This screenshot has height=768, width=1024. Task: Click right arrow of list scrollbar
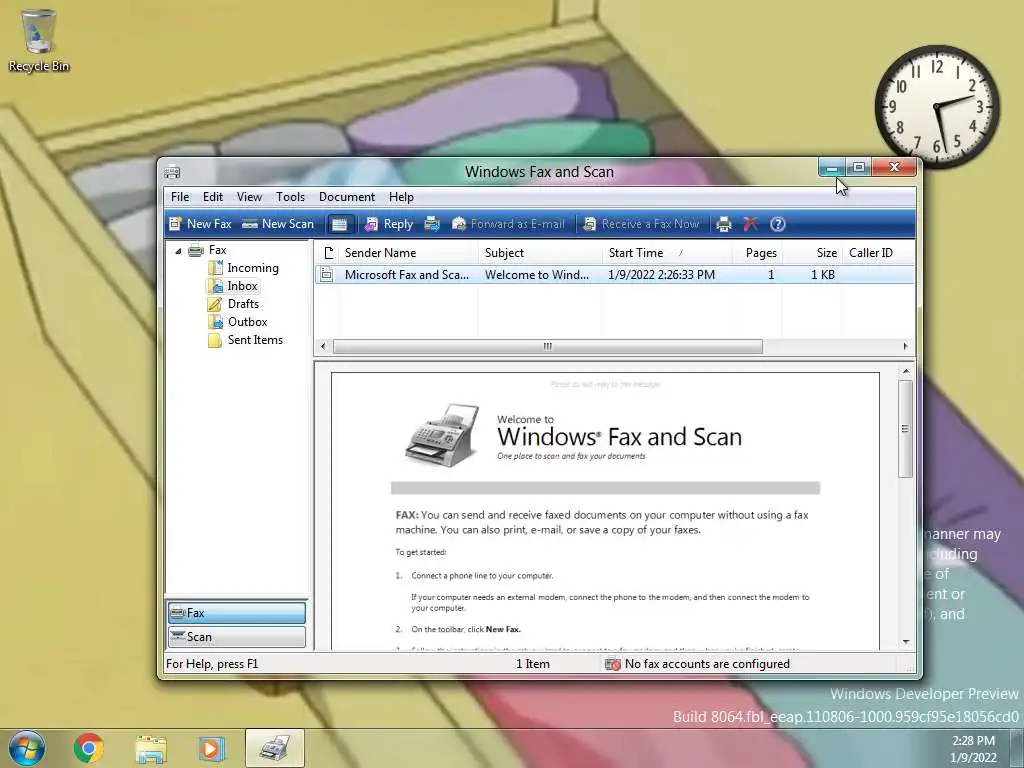(905, 346)
